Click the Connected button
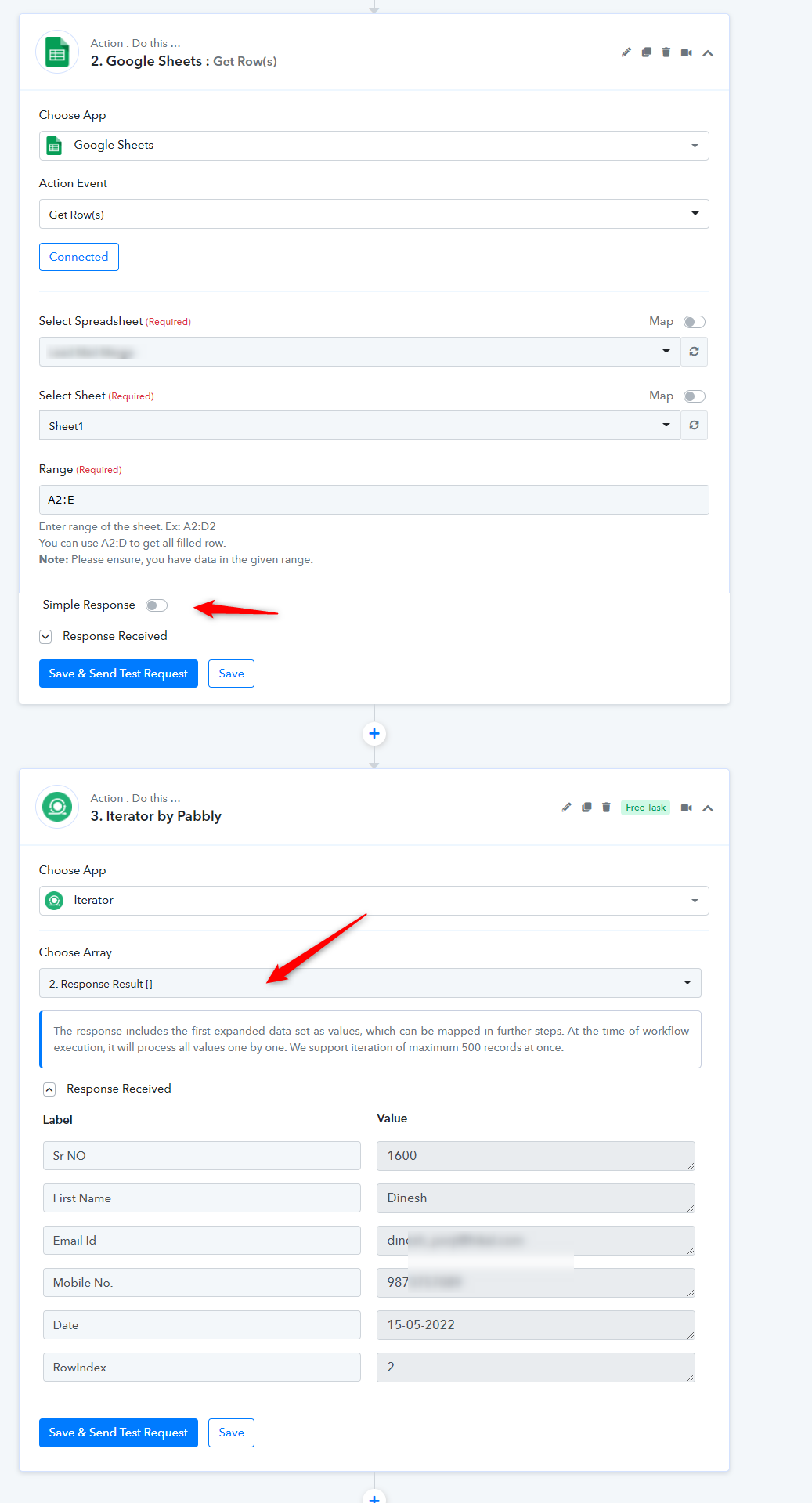812x1503 pixels. tap(79, 257)
